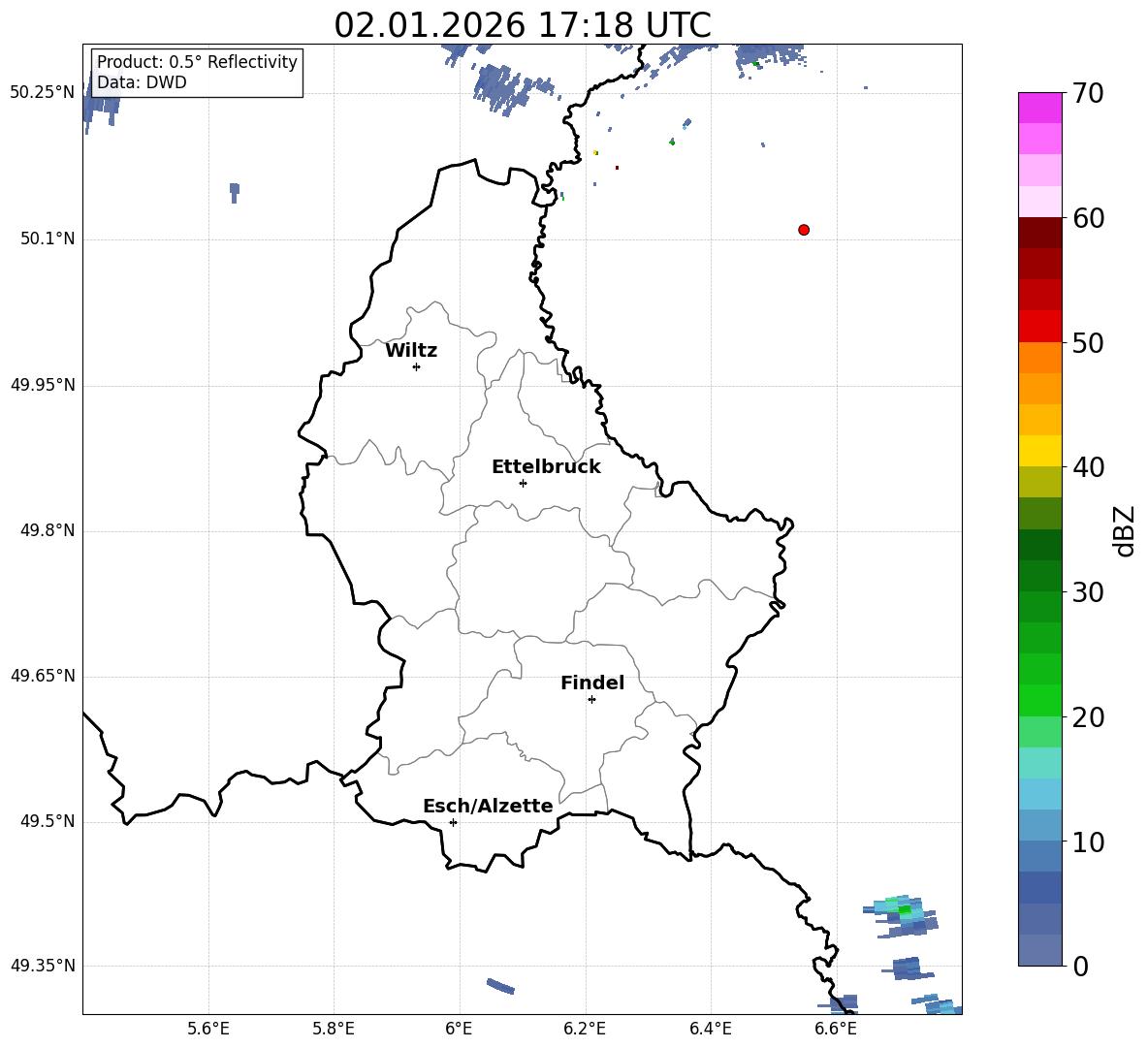Screen dimensions: 1148x1048
Task: Click the title 02.01.2026 17:18 UTC
Action: click(x=523, y=25)
